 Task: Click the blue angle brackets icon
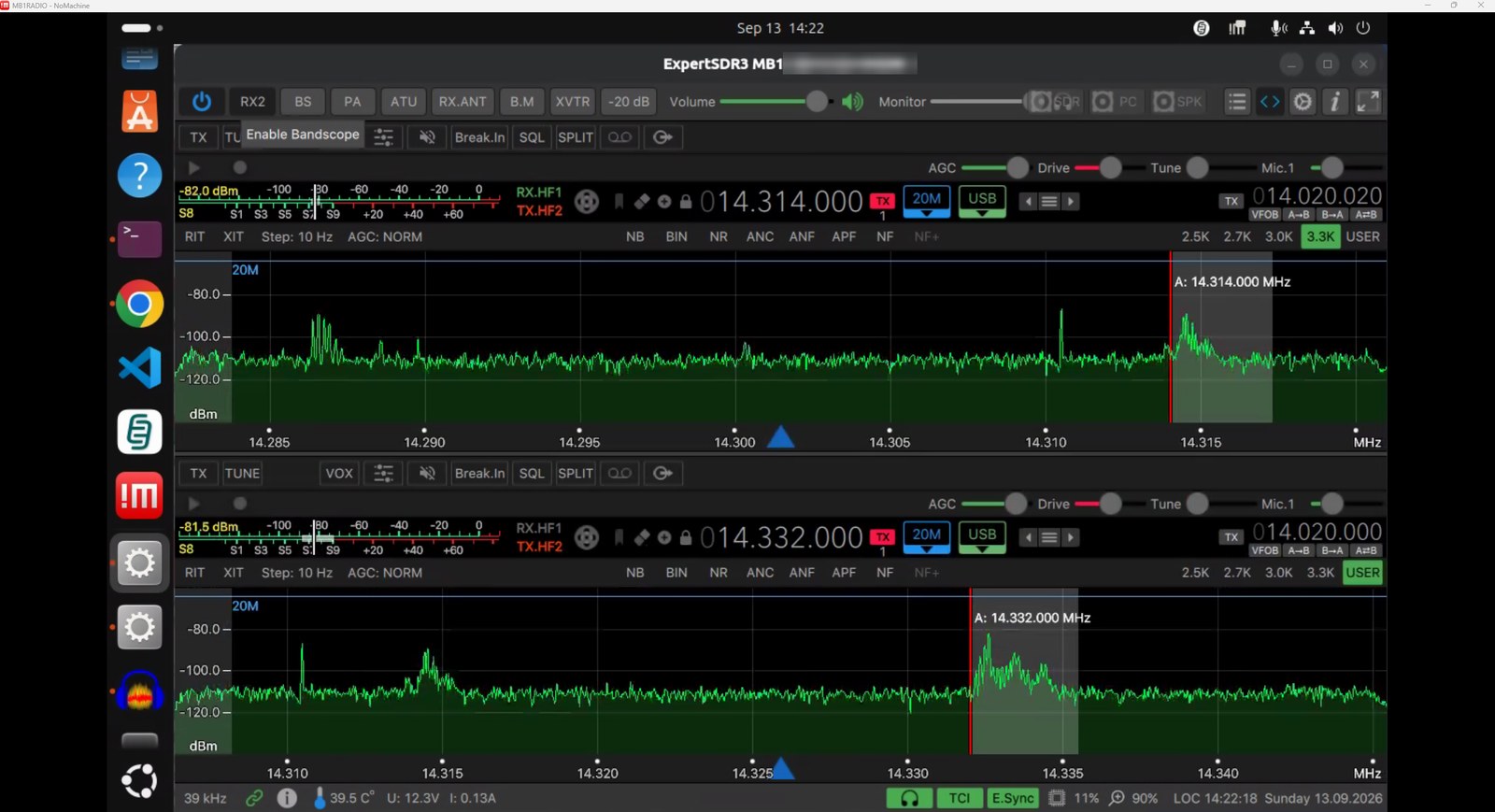click(x=1270, y=102)
